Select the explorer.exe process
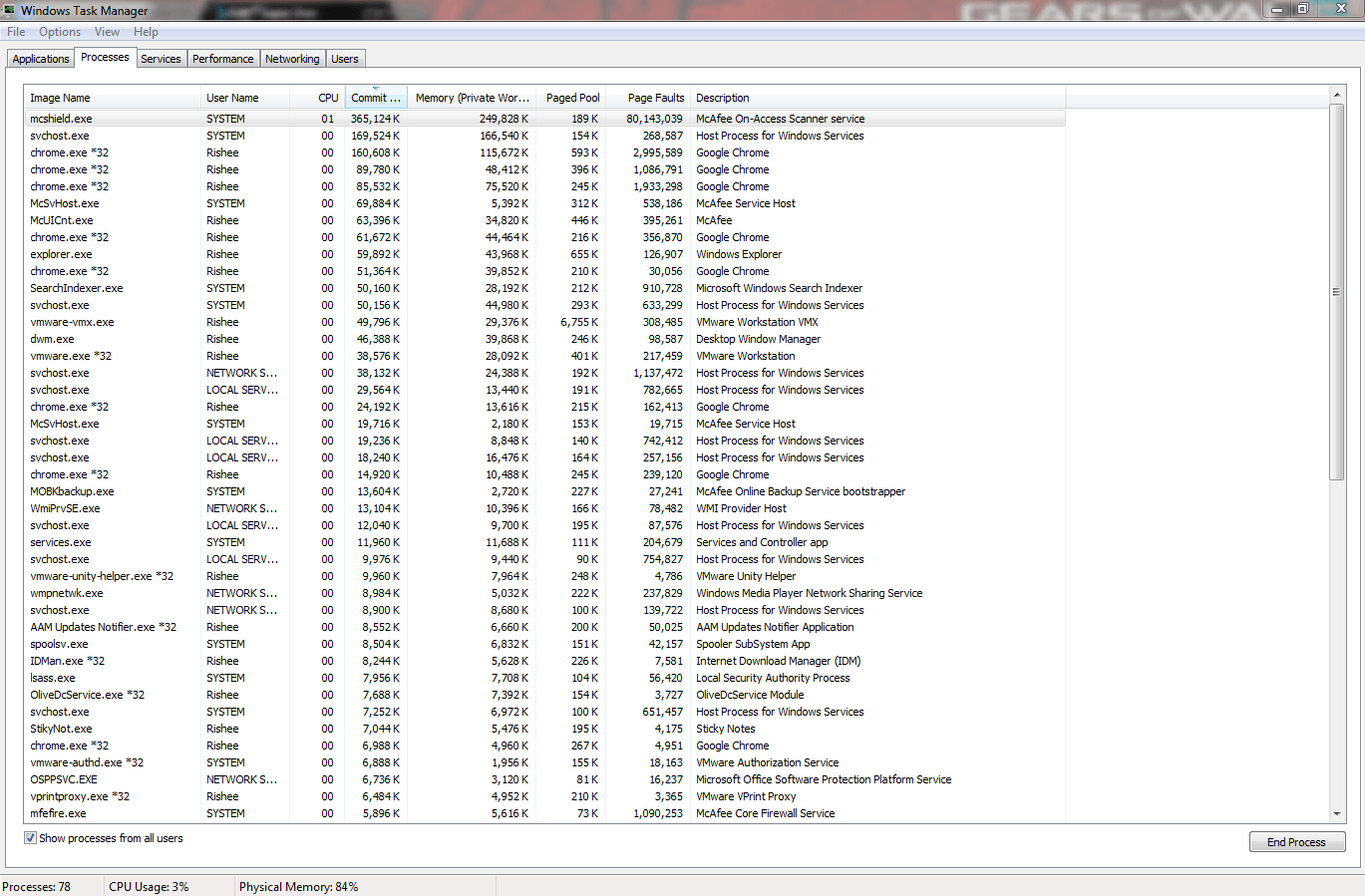The height and width of the screenshot is (896, 1365). (544, 254)
